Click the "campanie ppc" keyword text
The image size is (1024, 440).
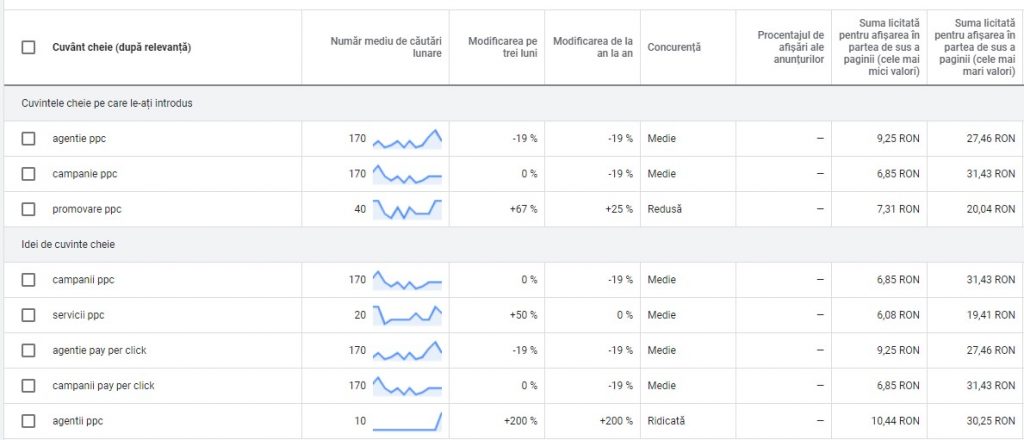85,174
